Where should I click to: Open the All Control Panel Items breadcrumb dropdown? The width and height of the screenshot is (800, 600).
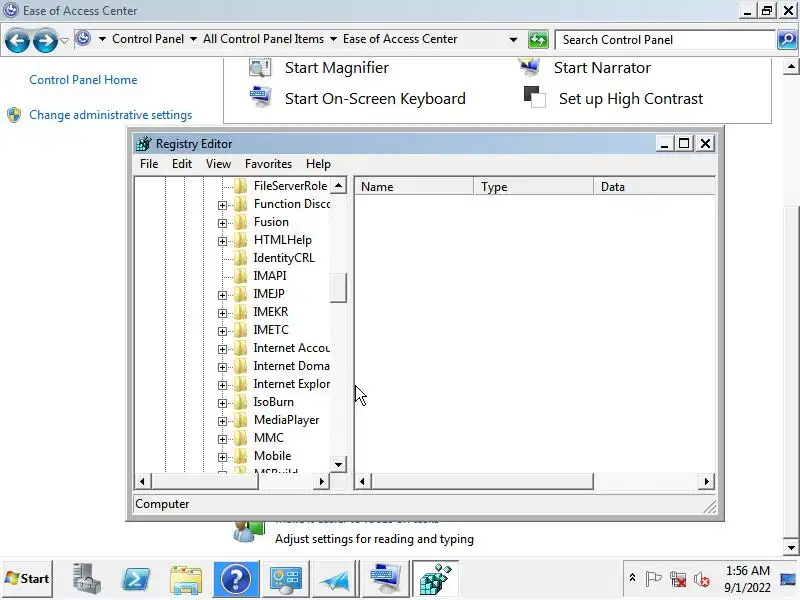point(333,39)
